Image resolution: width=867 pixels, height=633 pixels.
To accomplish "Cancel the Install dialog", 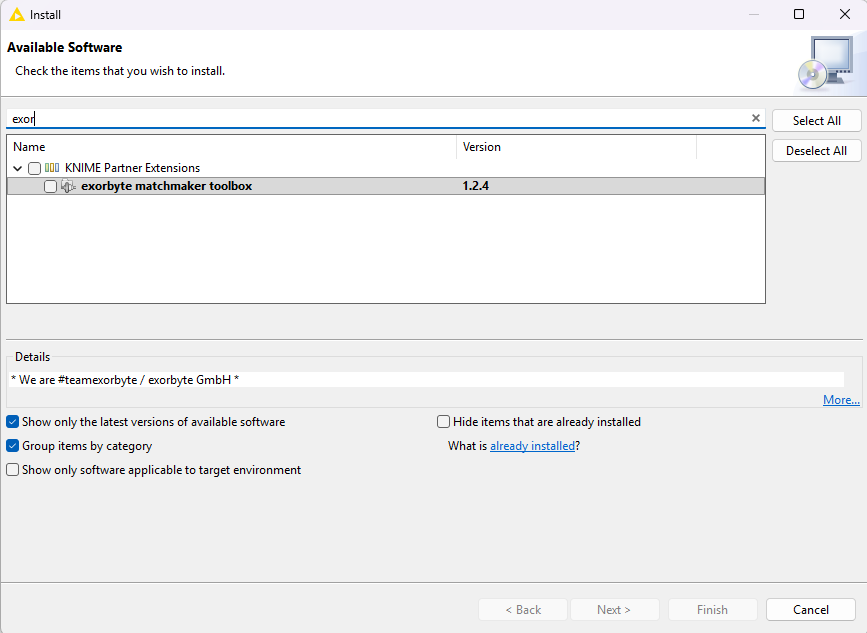I will 810,610.
